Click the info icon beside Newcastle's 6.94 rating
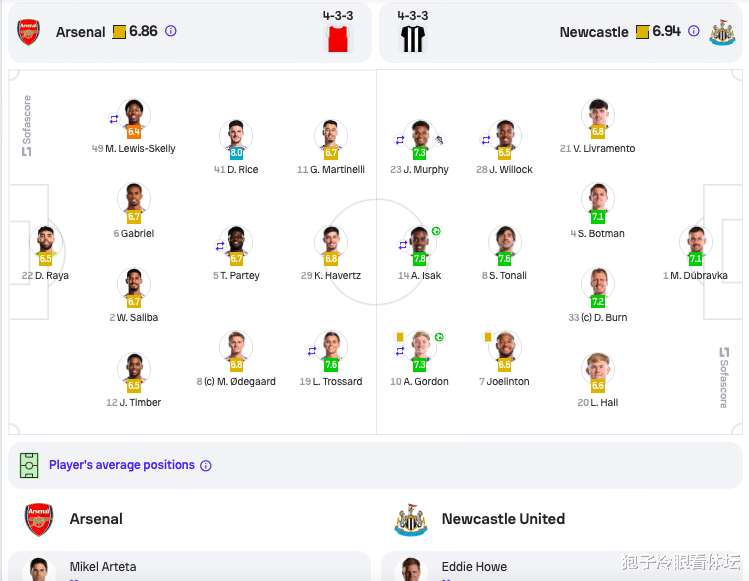This screenshot has width=749, height=581. [694, 31]
